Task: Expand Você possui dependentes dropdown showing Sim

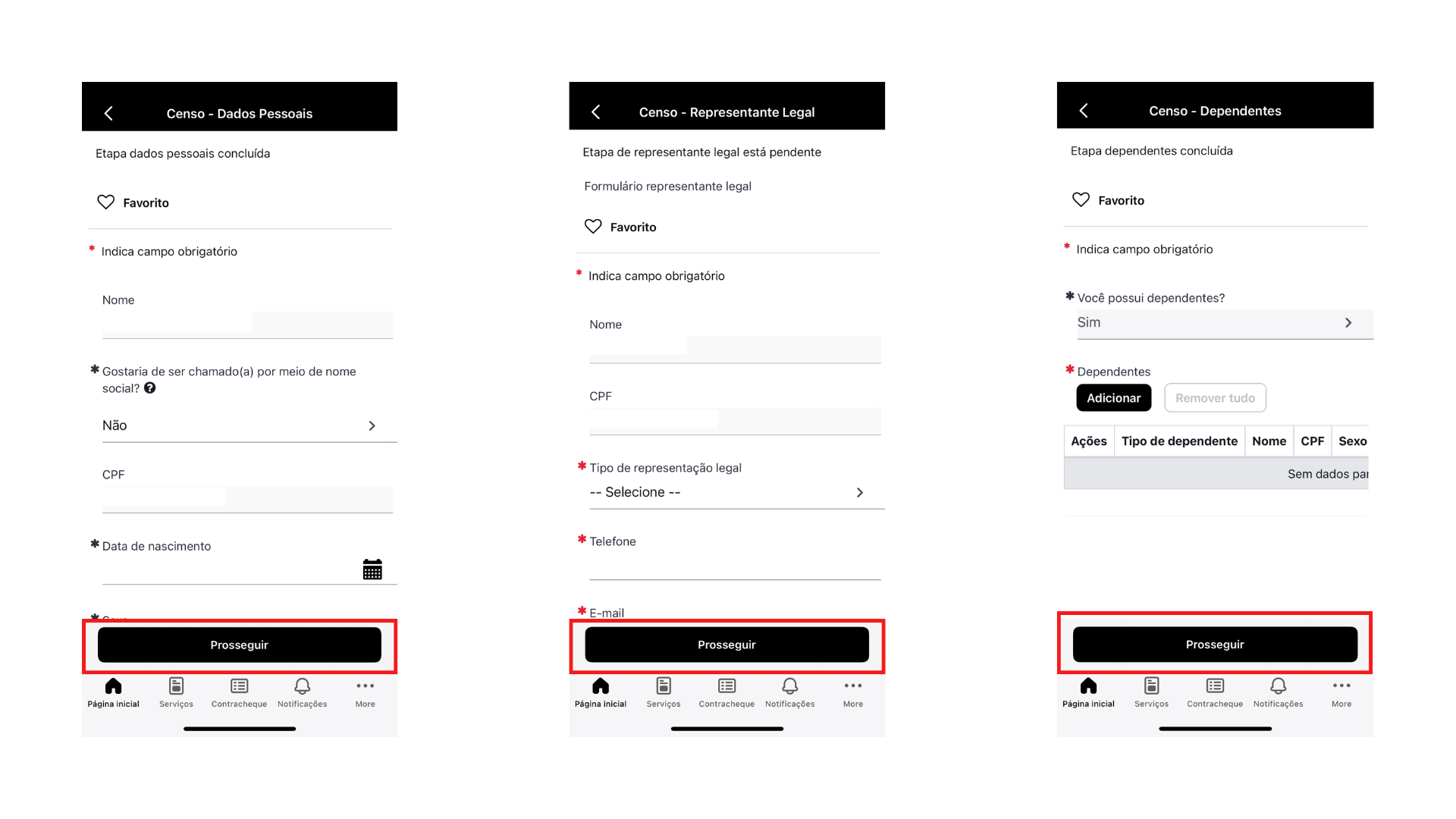Action: tap(1215, 323)
